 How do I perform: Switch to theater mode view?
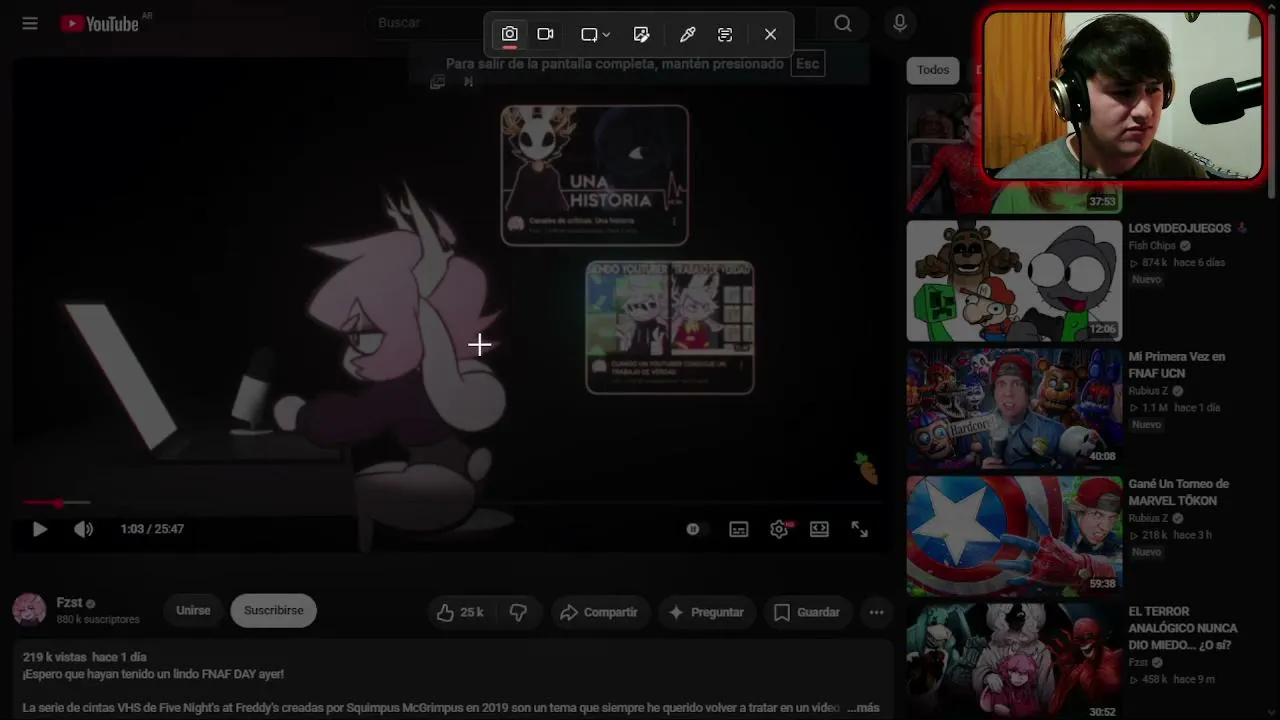click(x=820, y=529)
